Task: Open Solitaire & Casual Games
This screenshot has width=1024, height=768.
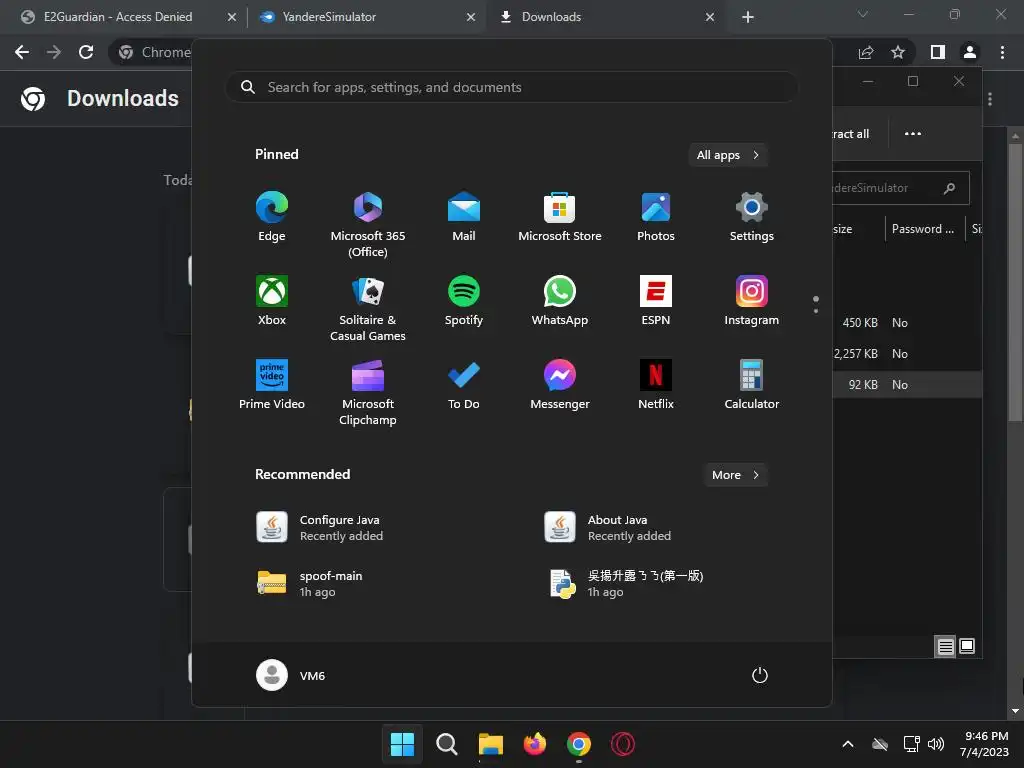Action: click(368, 308)
